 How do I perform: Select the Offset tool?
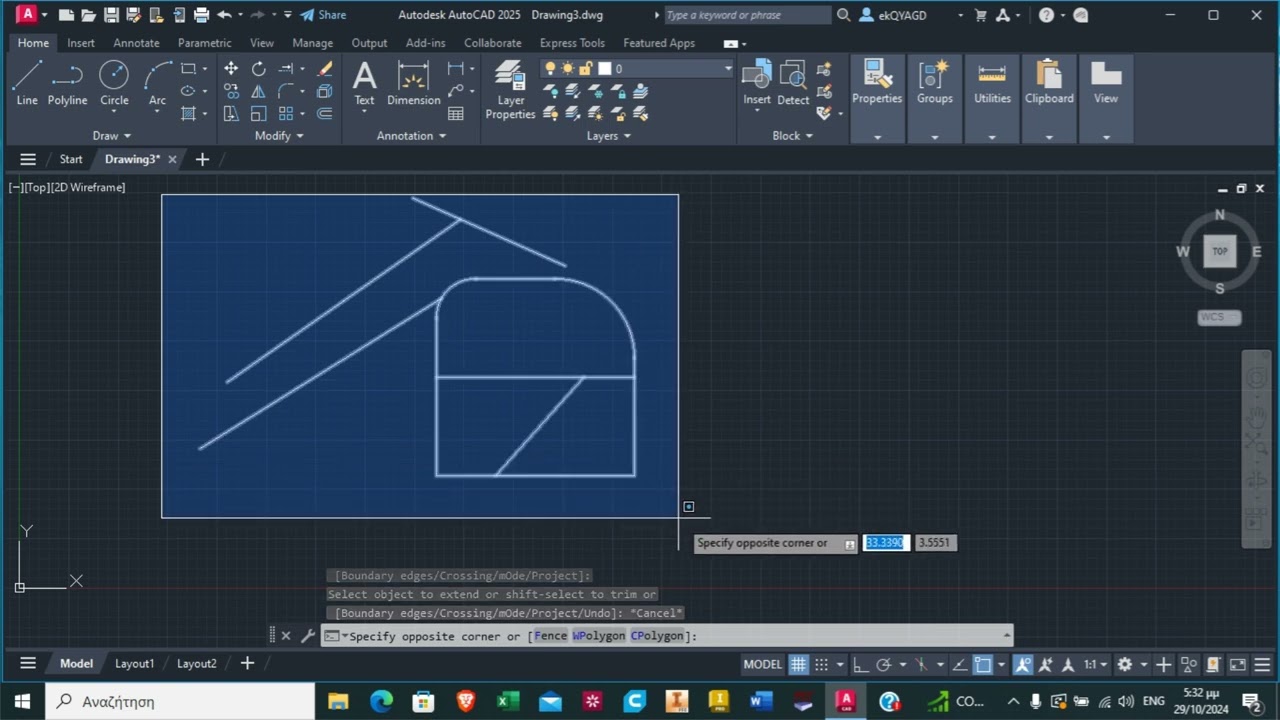click(324, 114)
